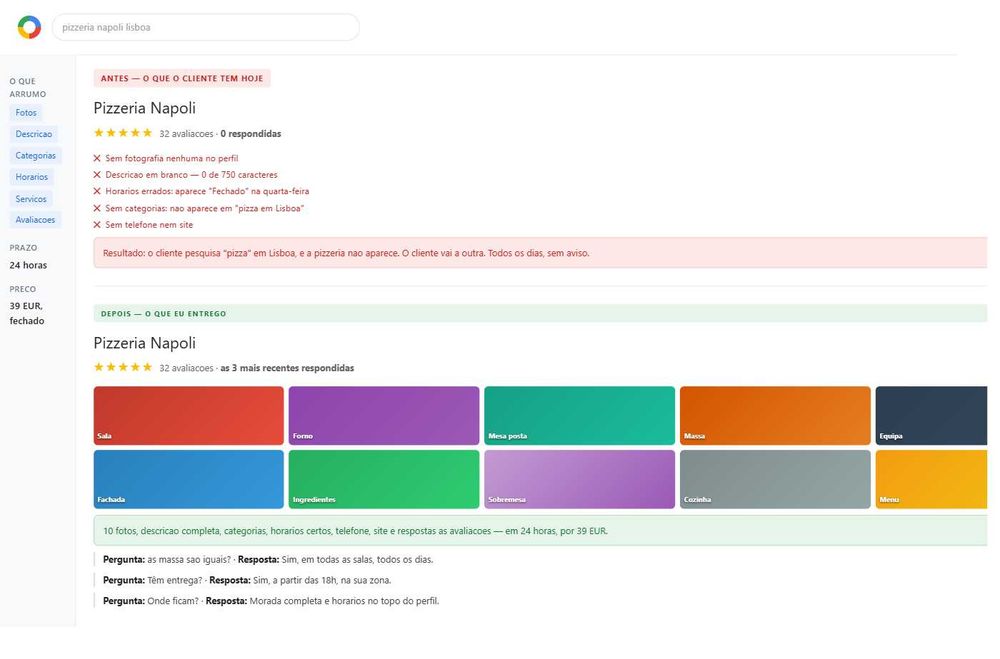Click the X icon beside 'Sem categorias'

pyautogui.click(x=97, y=208)
